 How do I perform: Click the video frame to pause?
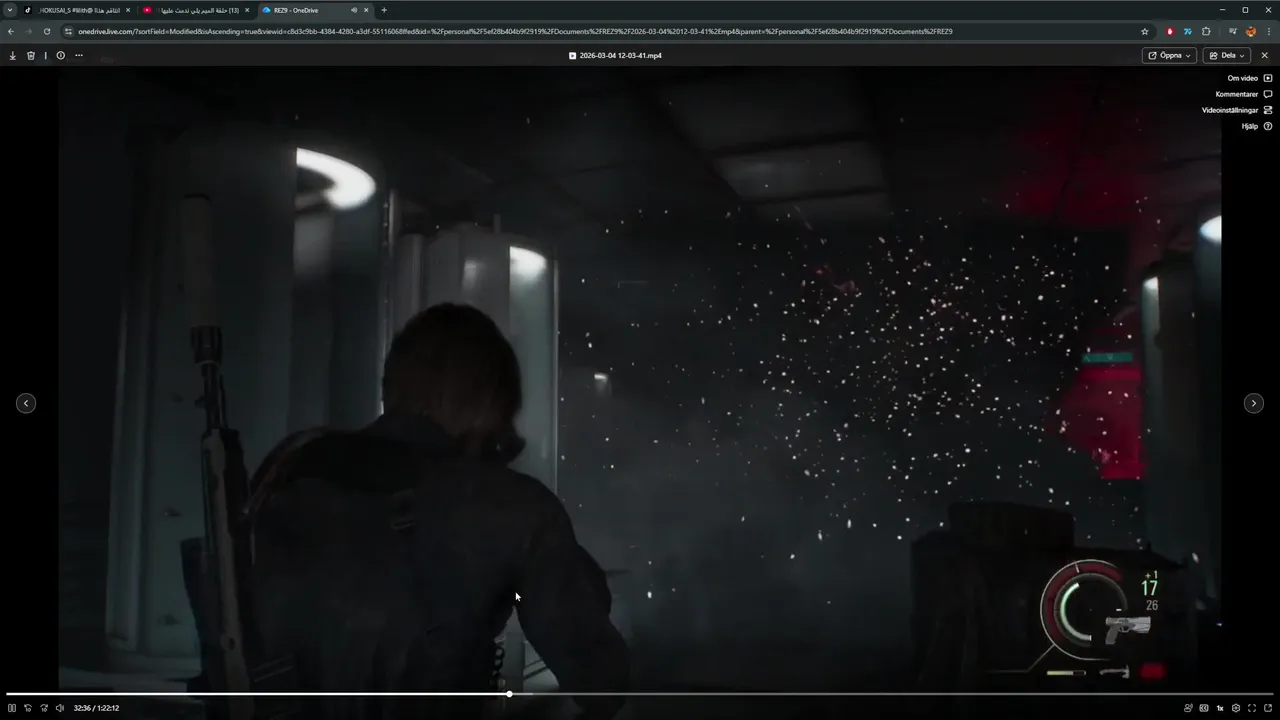coord(640,378)
